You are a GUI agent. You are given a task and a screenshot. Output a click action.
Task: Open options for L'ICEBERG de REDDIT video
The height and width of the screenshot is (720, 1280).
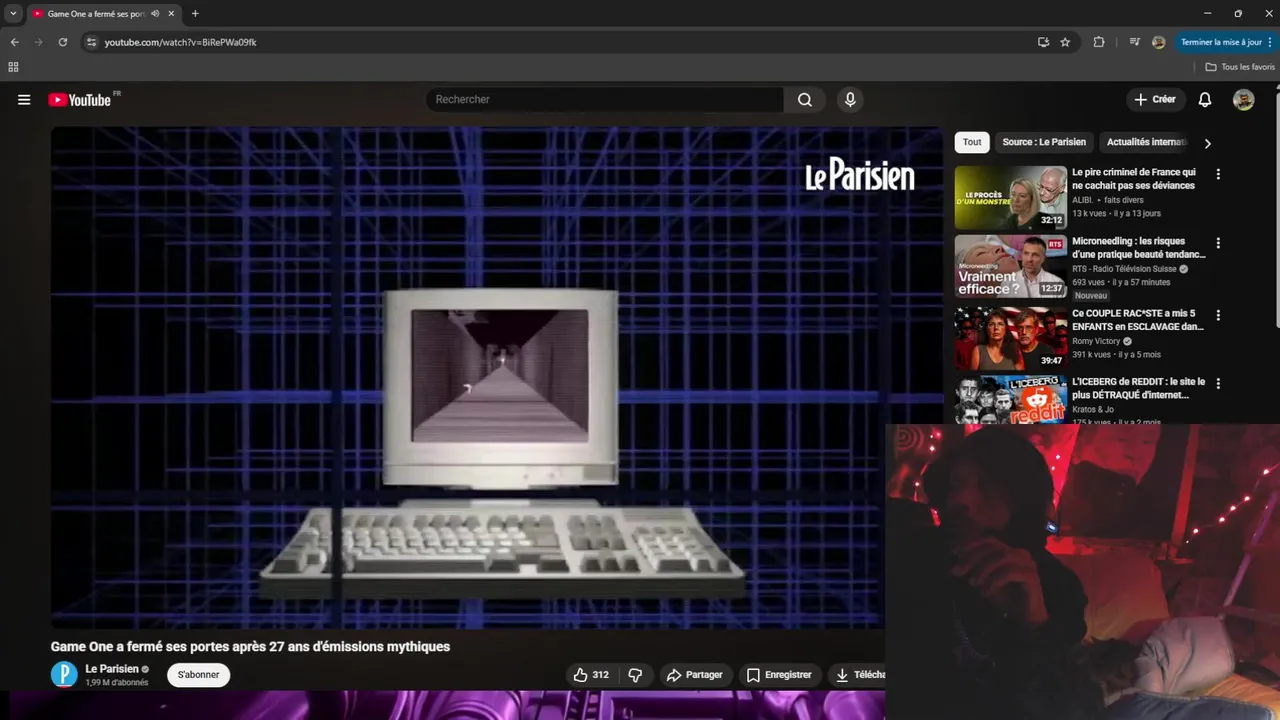point(1218,384)
